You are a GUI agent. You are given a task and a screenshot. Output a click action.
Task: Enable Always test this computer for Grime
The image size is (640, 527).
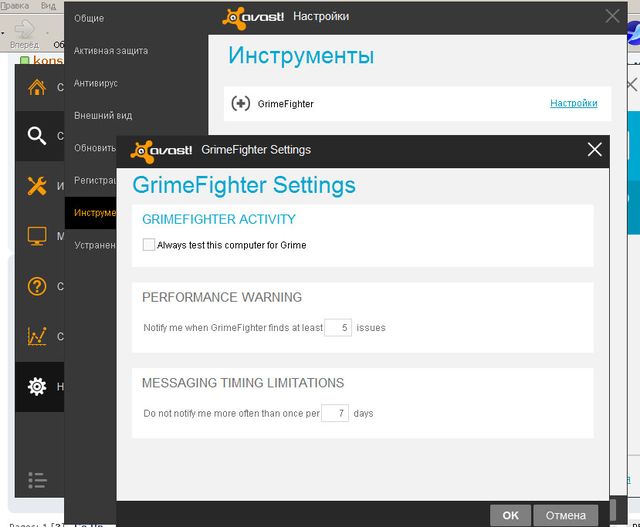pyautogui.click(x=149, y=245)
